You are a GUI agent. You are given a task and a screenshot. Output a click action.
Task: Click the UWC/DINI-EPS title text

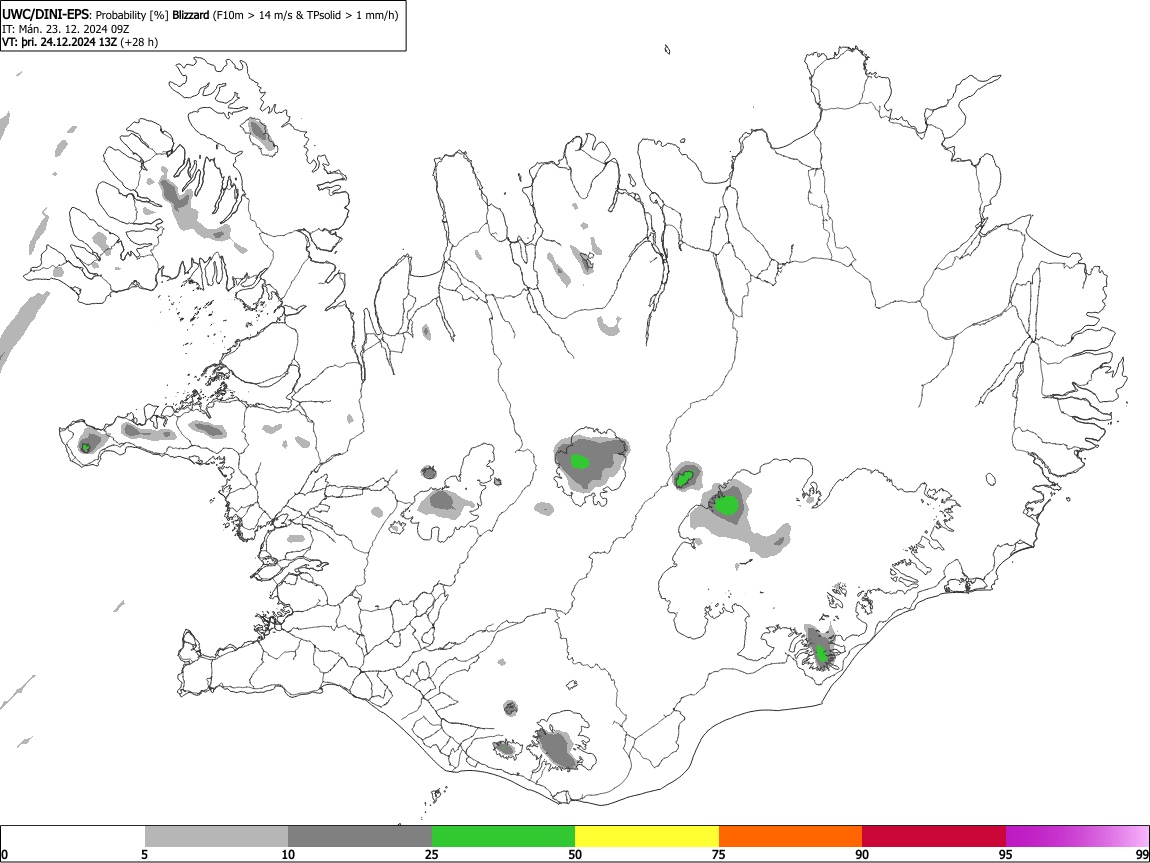coord(45,14)
